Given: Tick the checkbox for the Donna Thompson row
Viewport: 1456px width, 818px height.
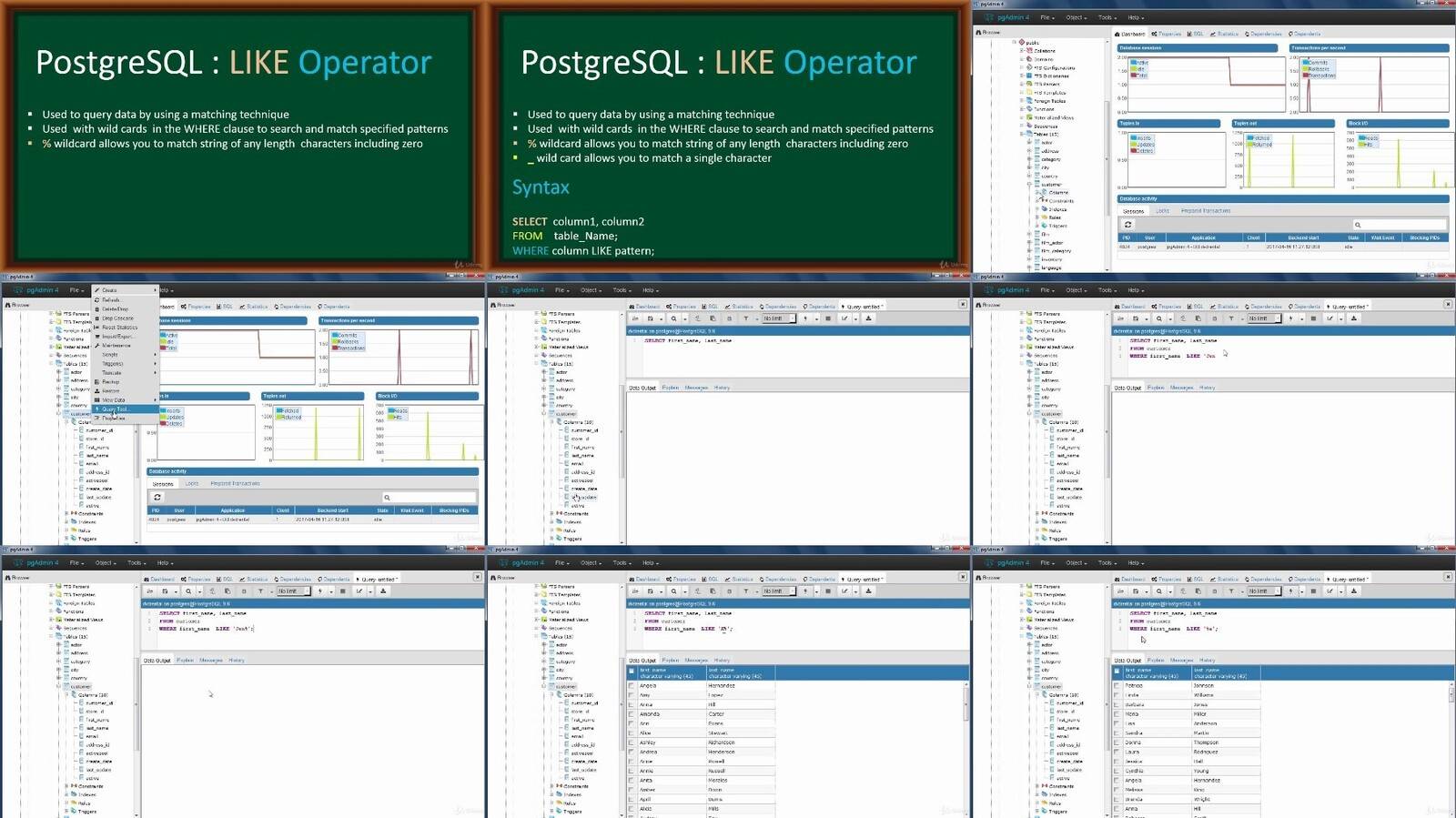Looking at the screenshot, I should pyautogui.click(x=1117, y=742).
